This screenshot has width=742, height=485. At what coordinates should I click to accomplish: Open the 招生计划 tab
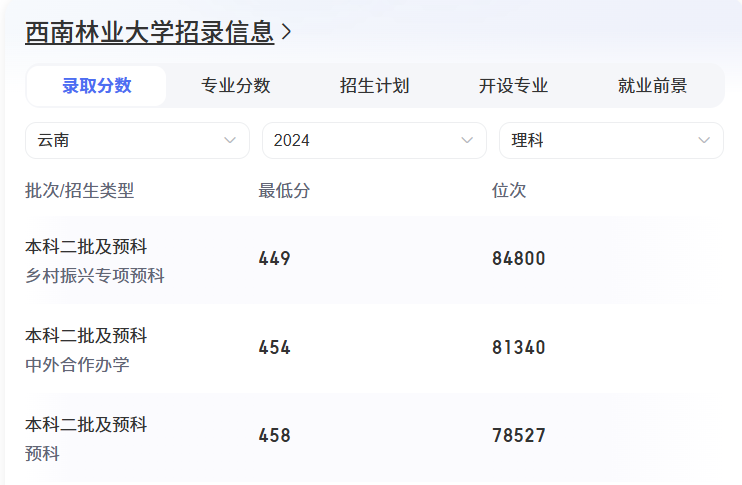[374, 86]
